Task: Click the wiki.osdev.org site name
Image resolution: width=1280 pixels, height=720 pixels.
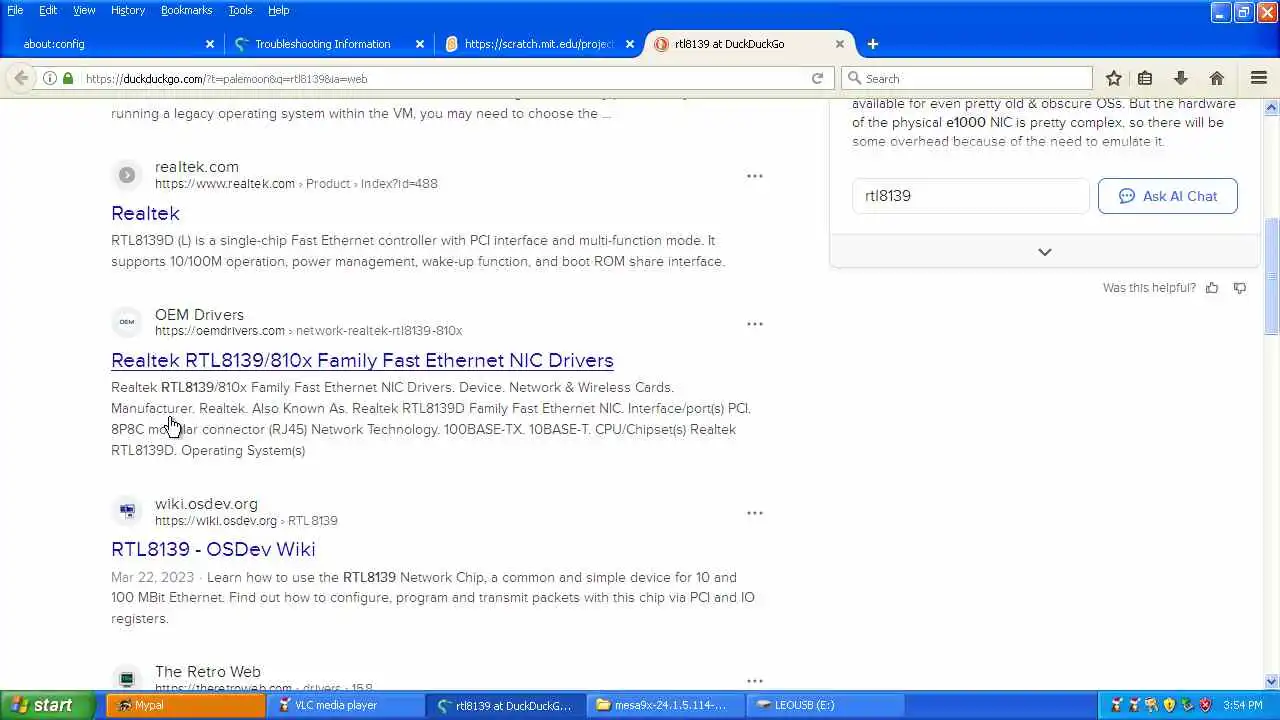Action: (x=206, y=503)
